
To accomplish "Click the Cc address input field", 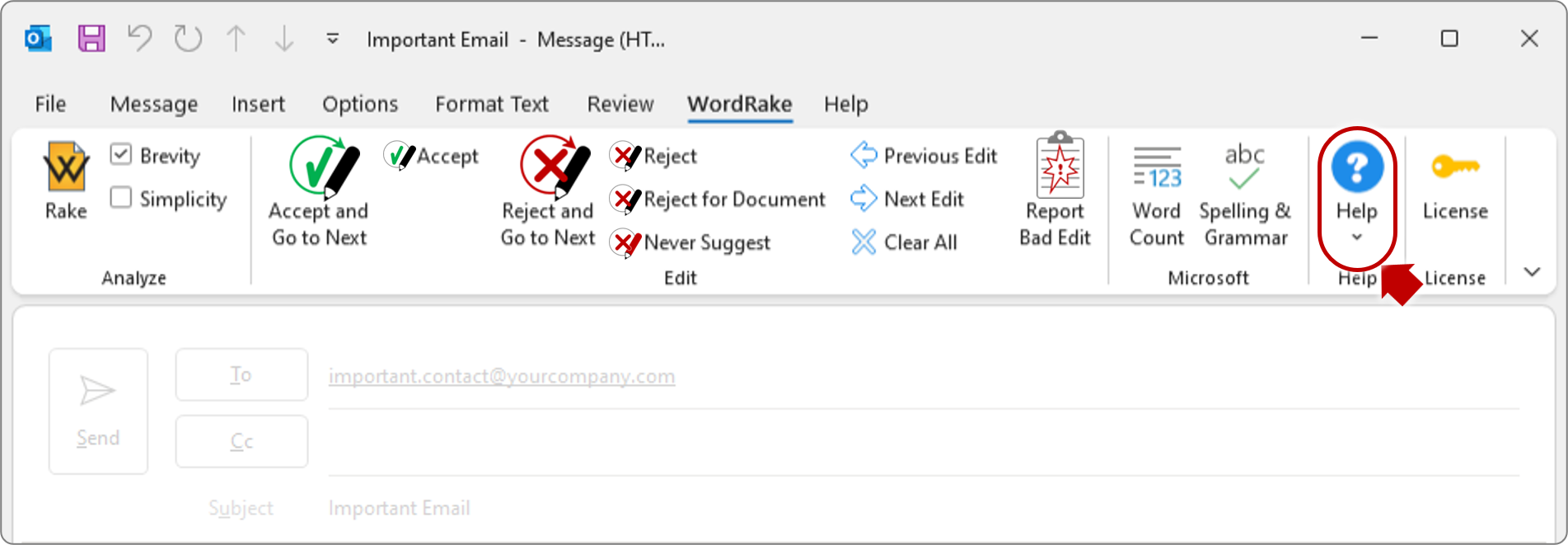I will tap(924, 443).
